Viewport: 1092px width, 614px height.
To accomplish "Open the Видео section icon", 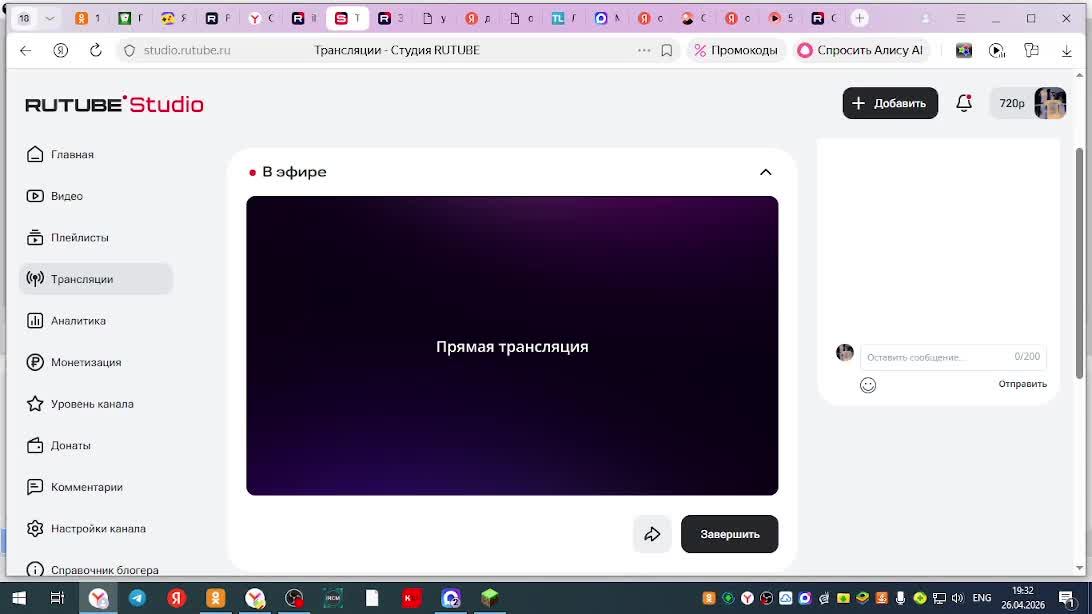I will 35,196.
